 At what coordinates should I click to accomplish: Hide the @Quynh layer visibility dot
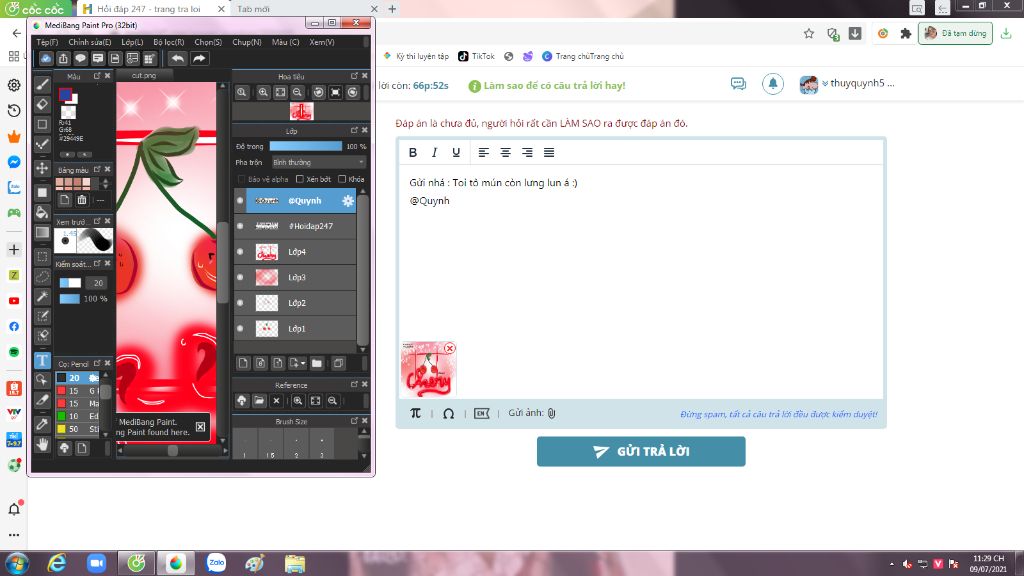pyautogui.click(x=240, y=200)
